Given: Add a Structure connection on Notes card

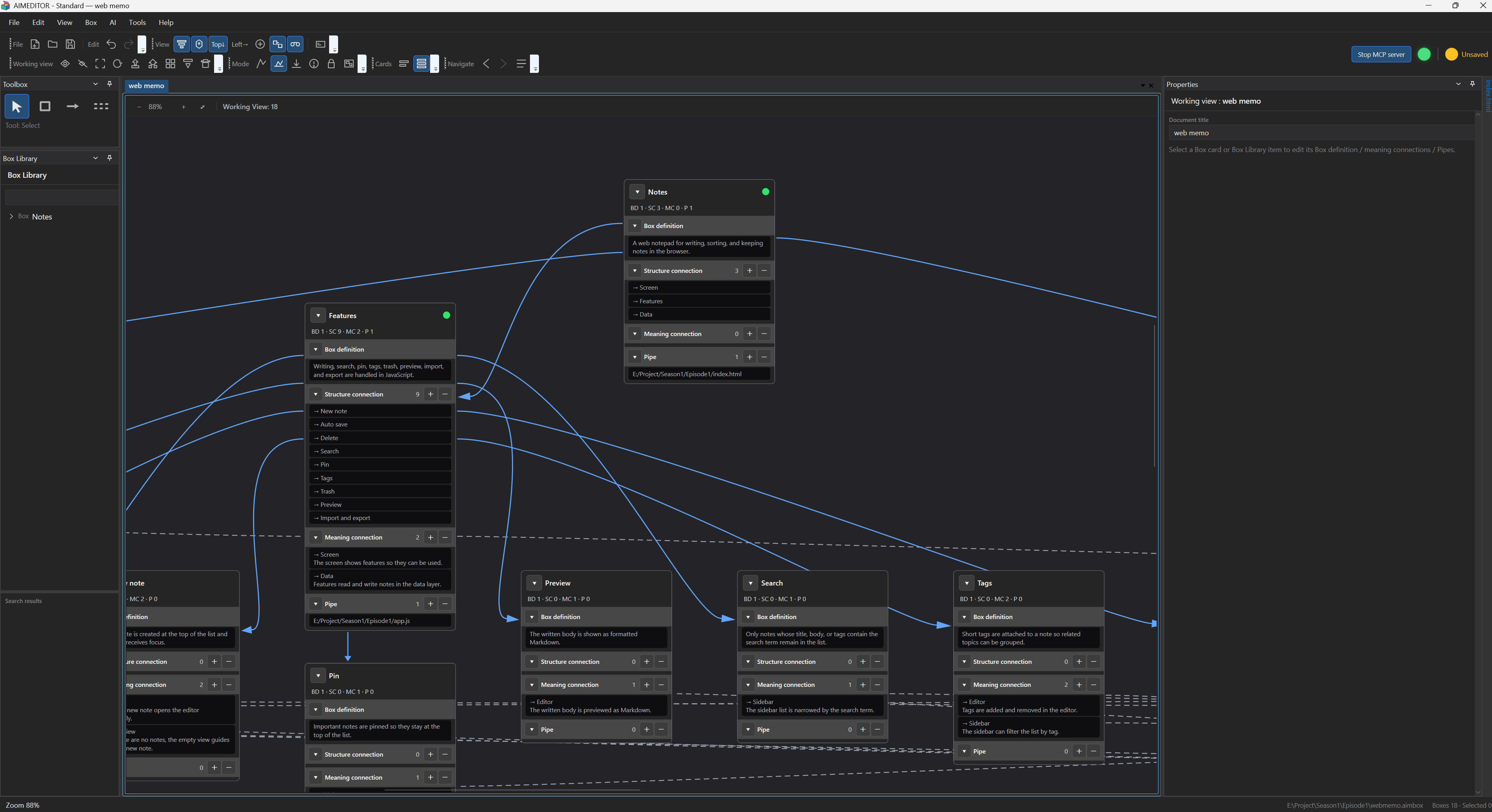Looking at the screenshot, I should pos(750,271).
